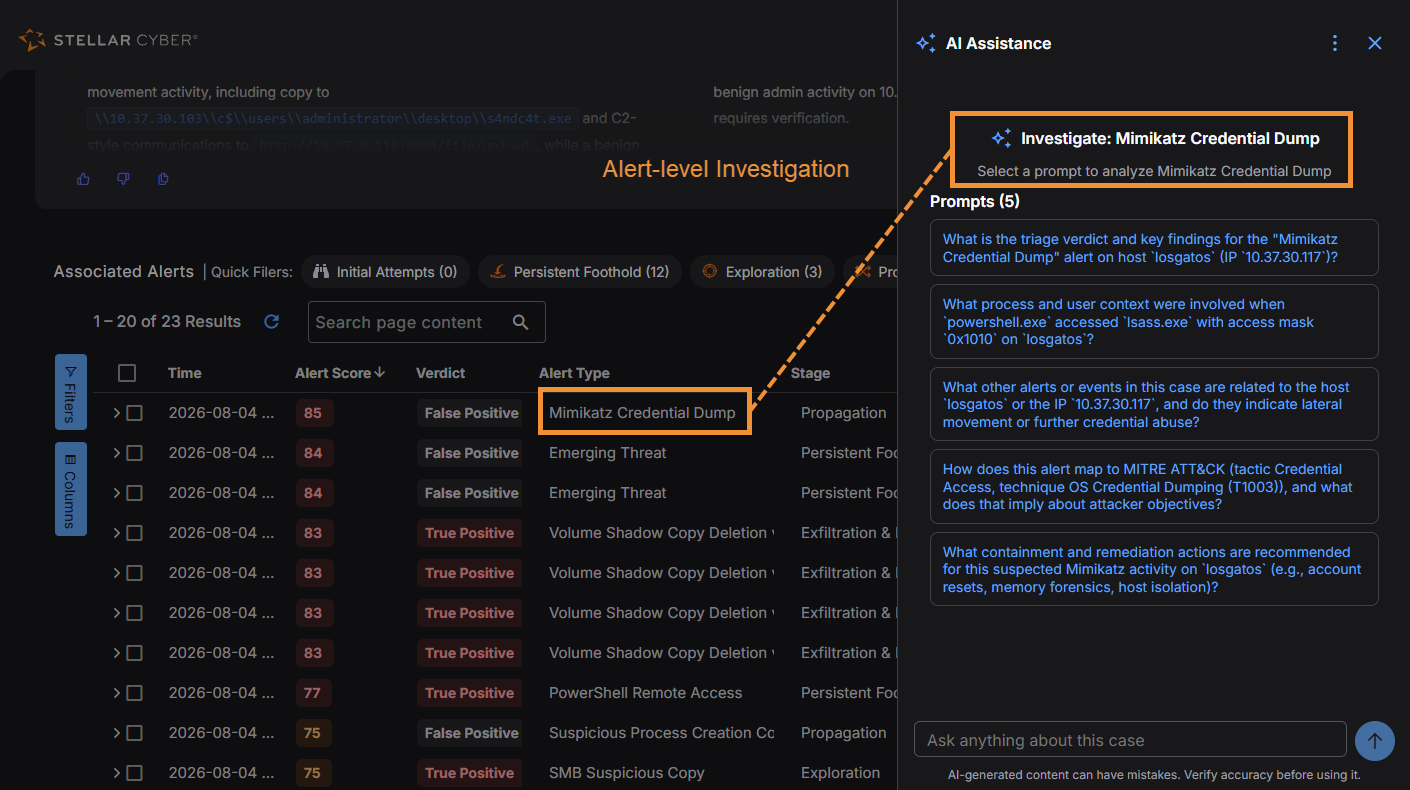Open the AI Assistance more options menu
This screenshot has height=790, width=1410.
[1335, 43]
